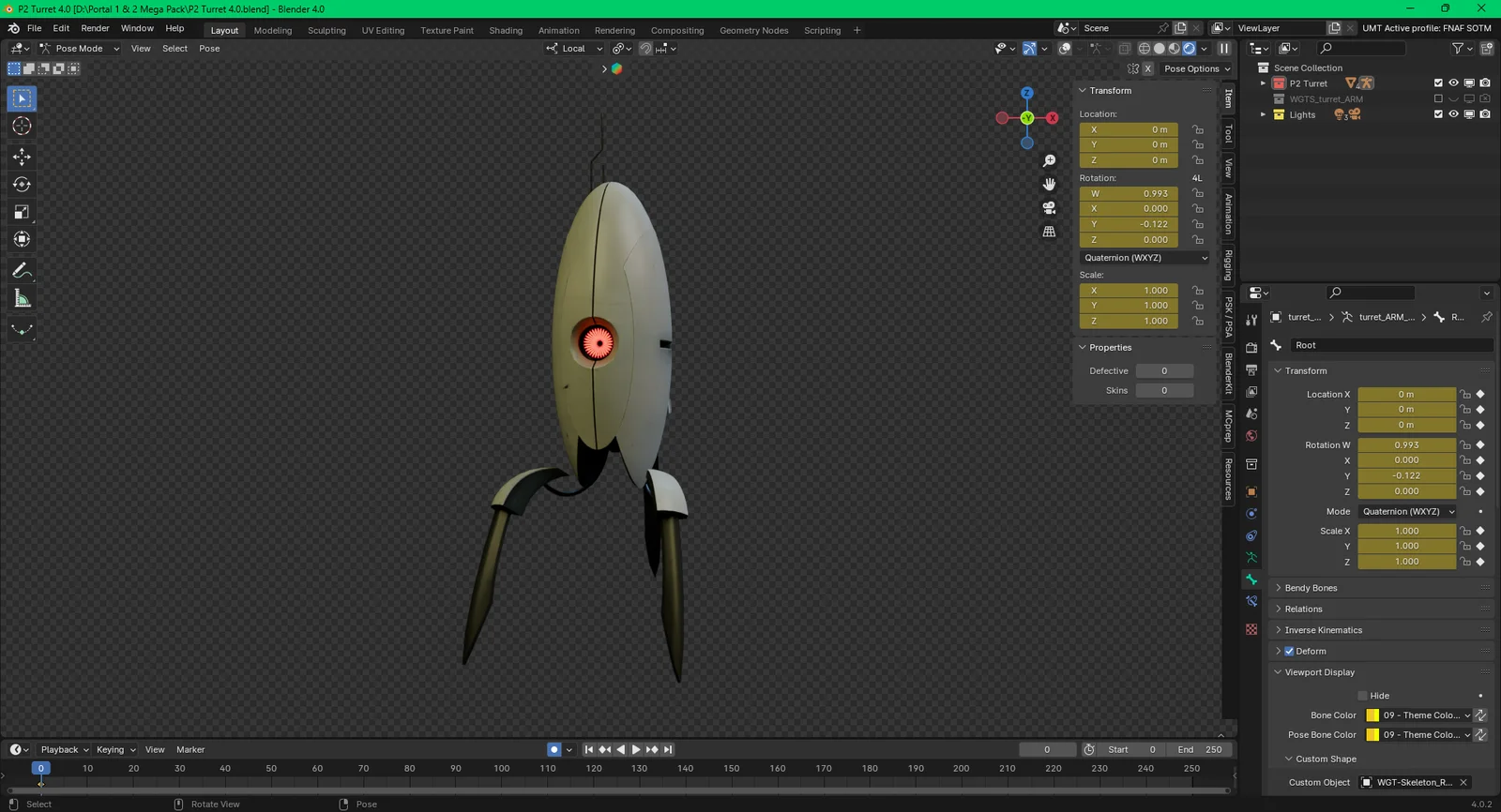Screen dimensions: 1501x812
Task: Switch to the Animation workspace tab
Action: coord(558,30)
